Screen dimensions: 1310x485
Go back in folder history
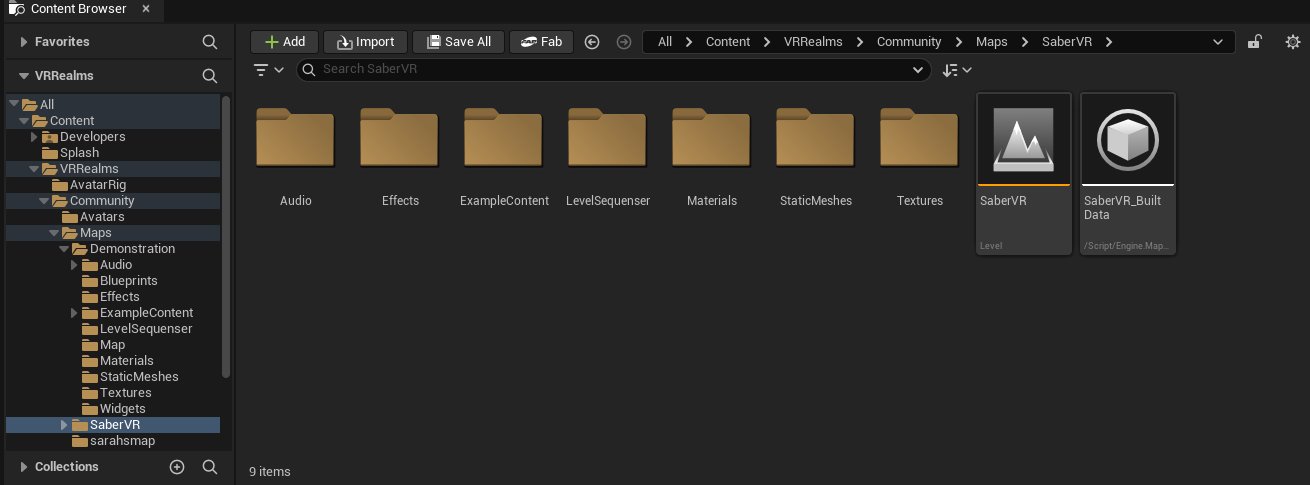coord(592,42)
